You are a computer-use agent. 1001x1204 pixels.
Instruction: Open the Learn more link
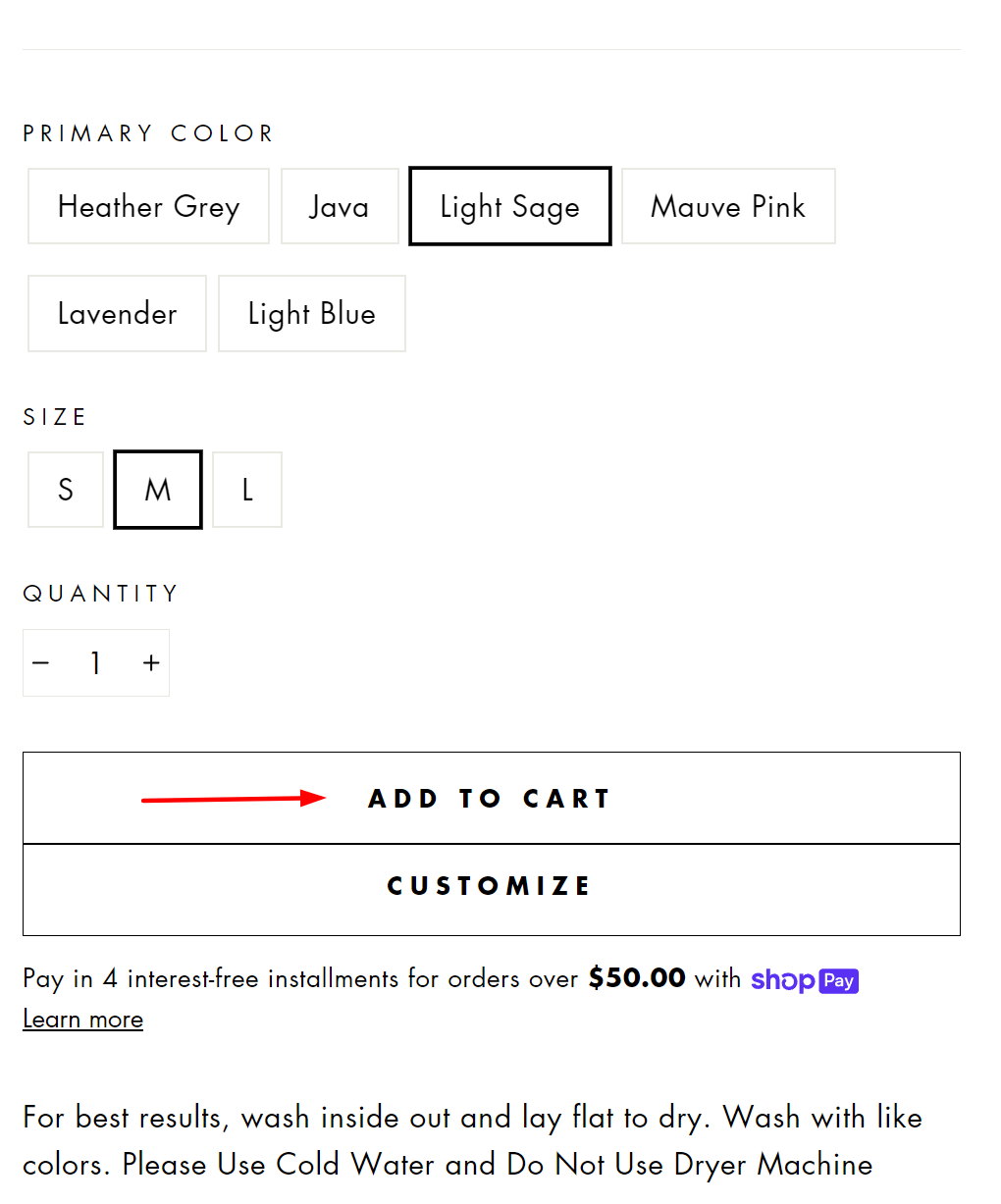(83, 1020)
